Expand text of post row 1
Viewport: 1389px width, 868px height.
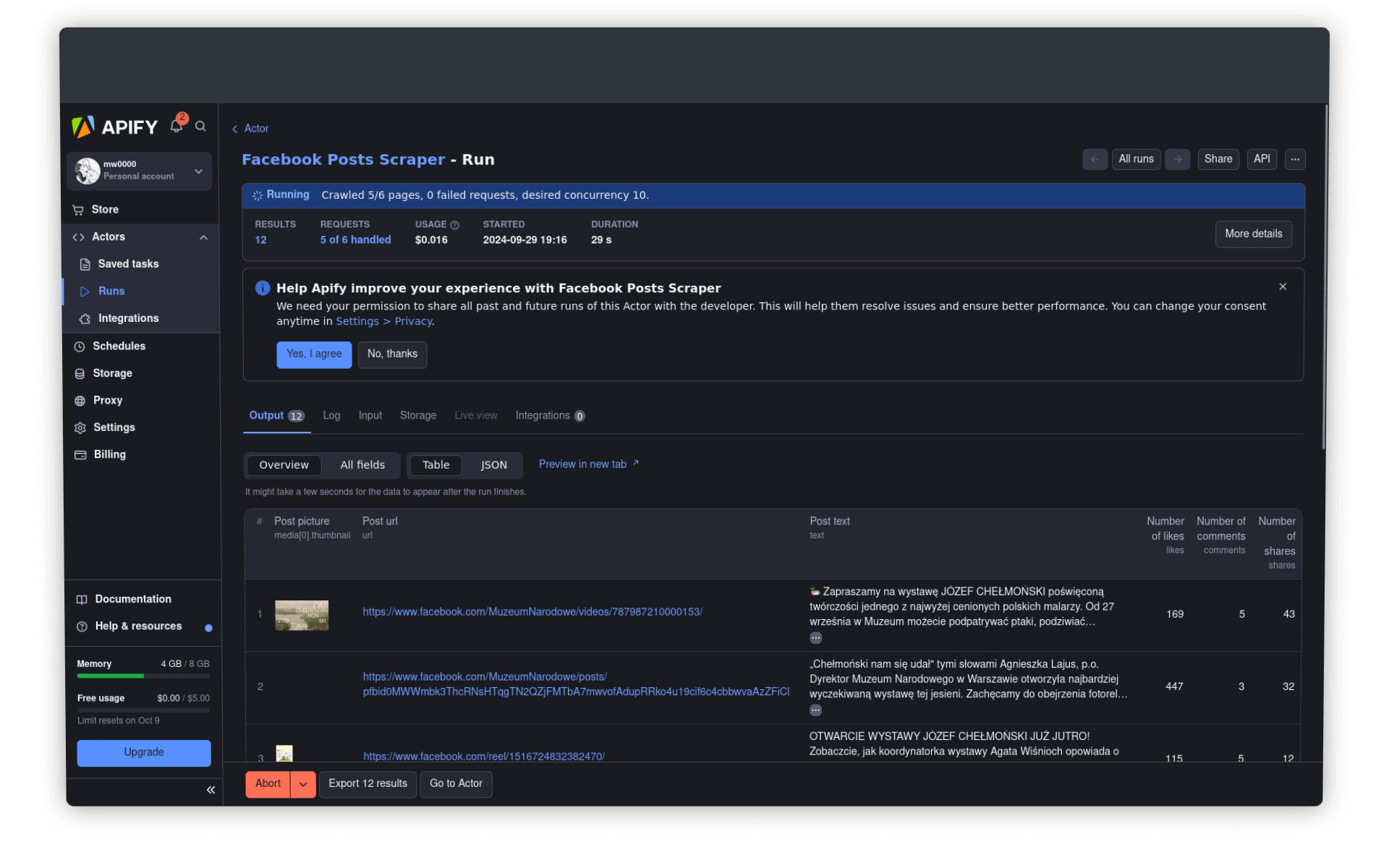point(815,638)
